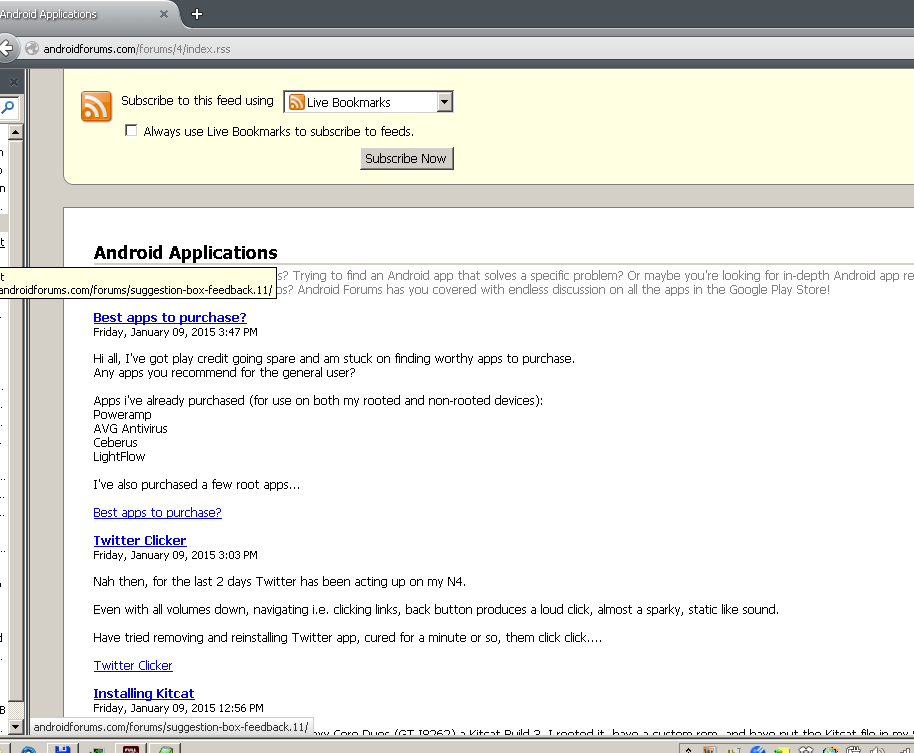Click the large orange RSS feed icon
The image size is (914, 753).
[97, 106]
